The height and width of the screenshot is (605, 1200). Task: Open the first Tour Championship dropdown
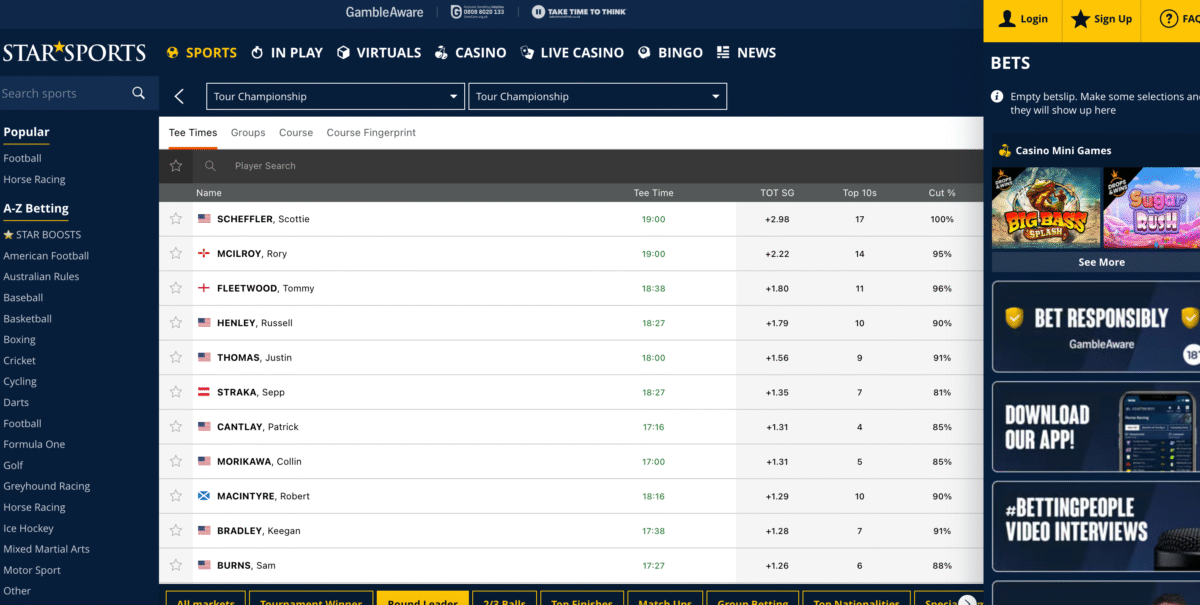coord(335,97)
